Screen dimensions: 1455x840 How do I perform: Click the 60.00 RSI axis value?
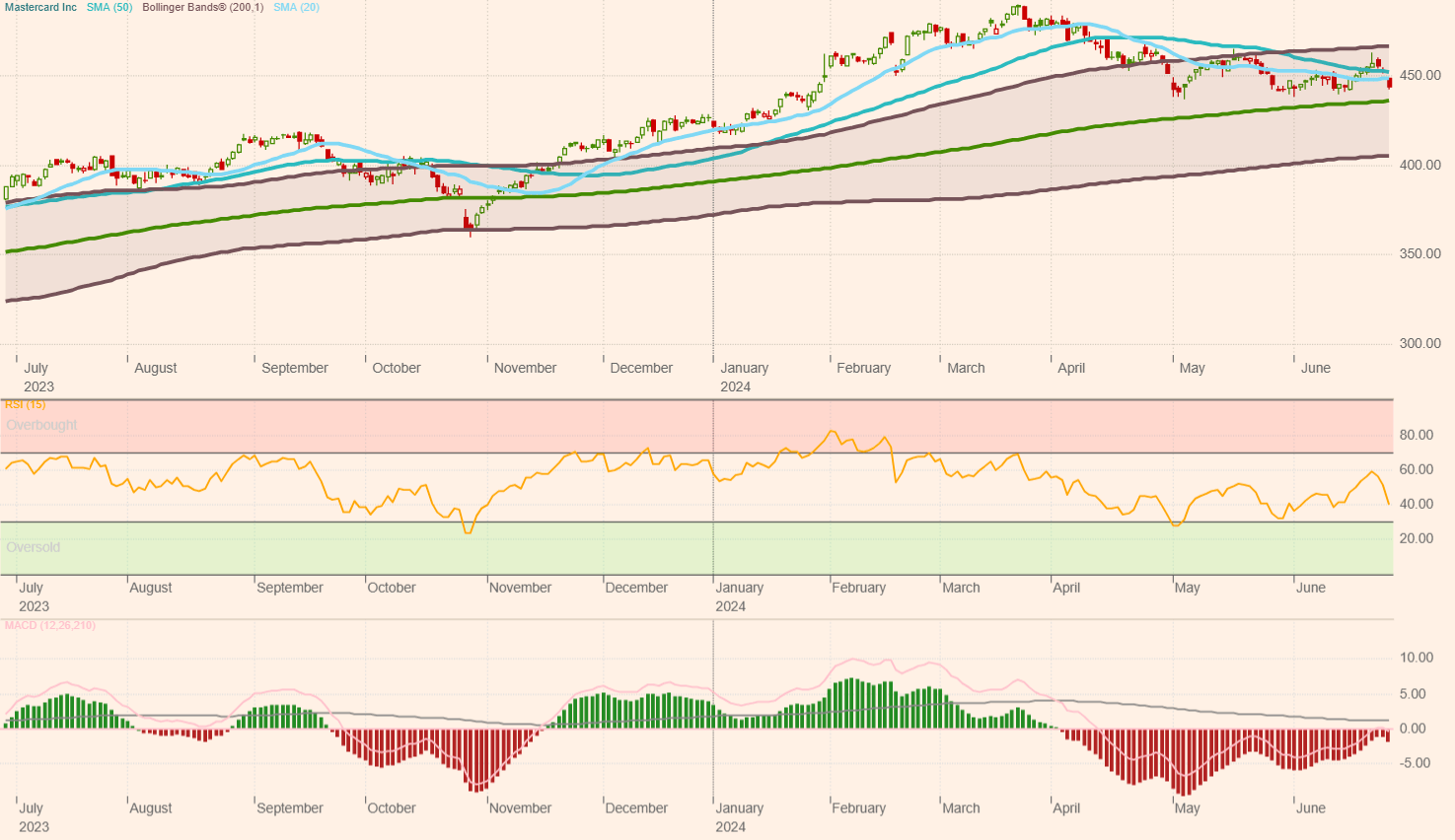[1417, 469]
